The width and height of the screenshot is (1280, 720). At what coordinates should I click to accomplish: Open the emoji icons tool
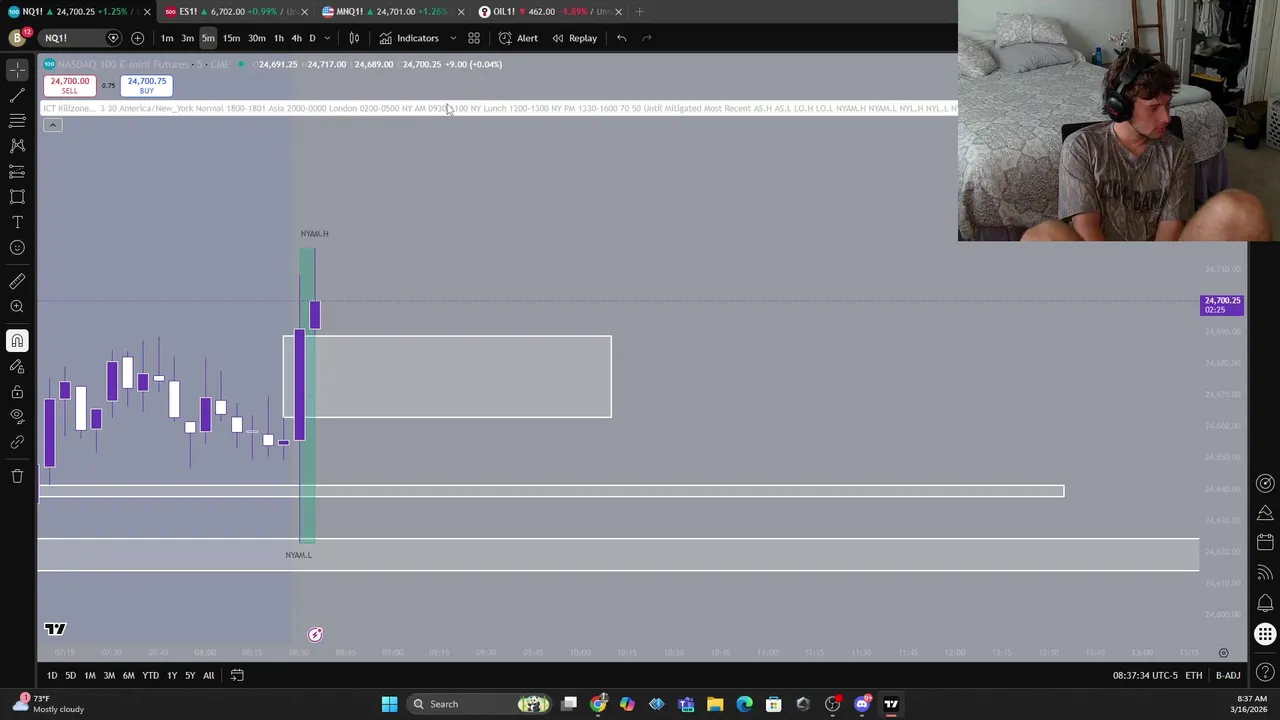coord(17,248)
